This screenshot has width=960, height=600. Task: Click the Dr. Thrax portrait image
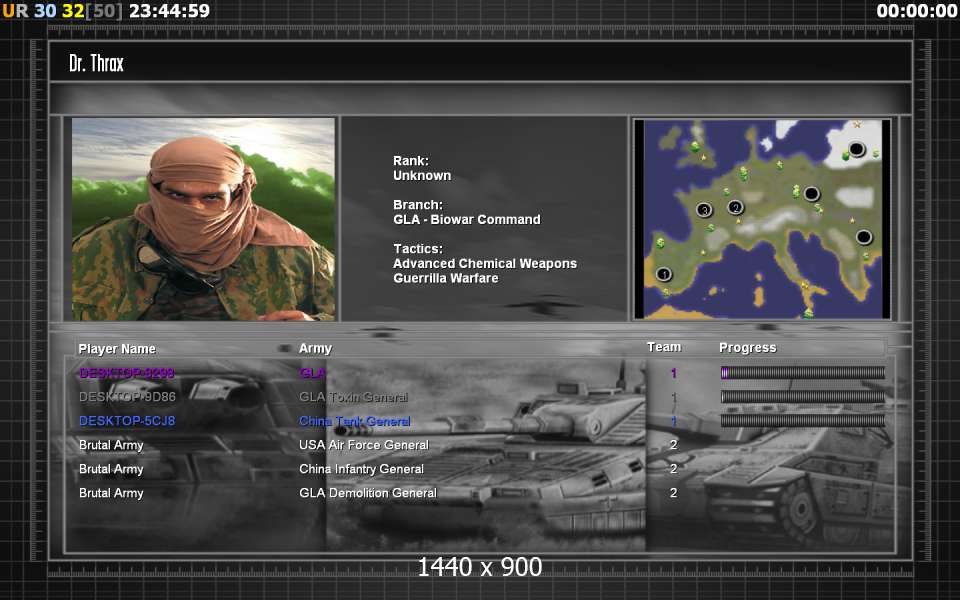(203, 219)
